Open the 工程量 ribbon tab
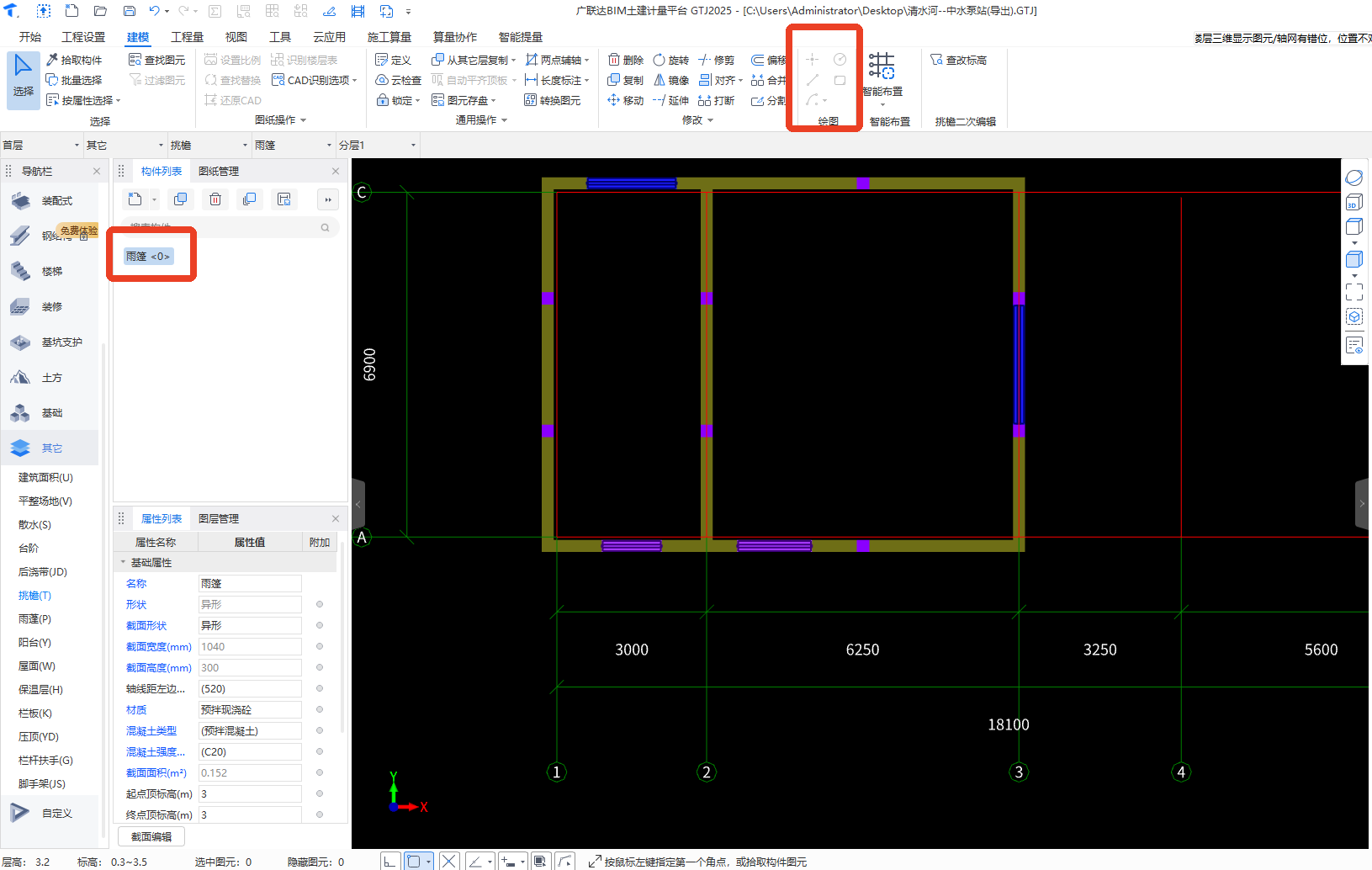The width and height of the screenshot is (1372, 870). [188, 37]
